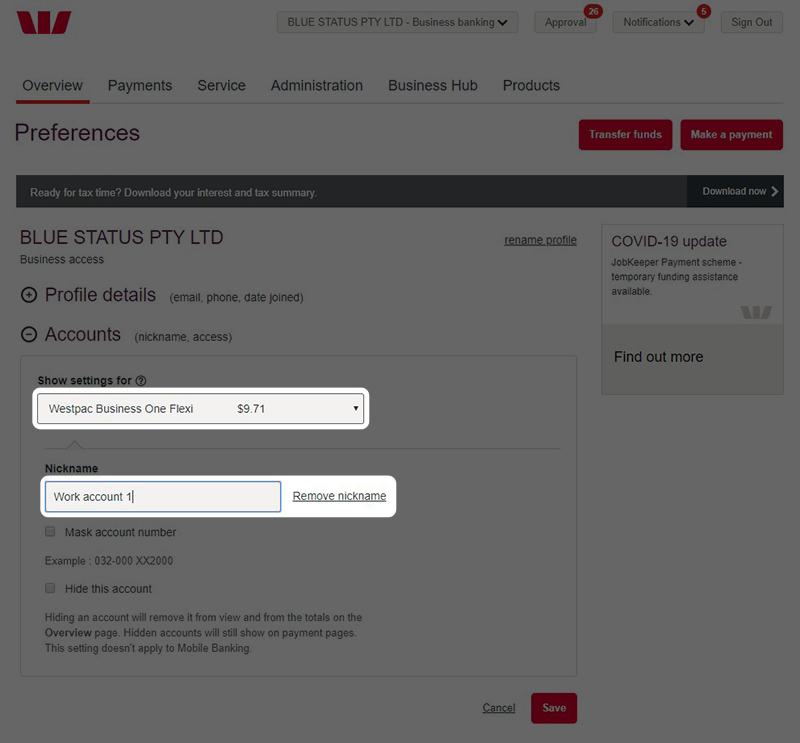
Task: Click into the Nickname input field
Action: tap(163, 497)
